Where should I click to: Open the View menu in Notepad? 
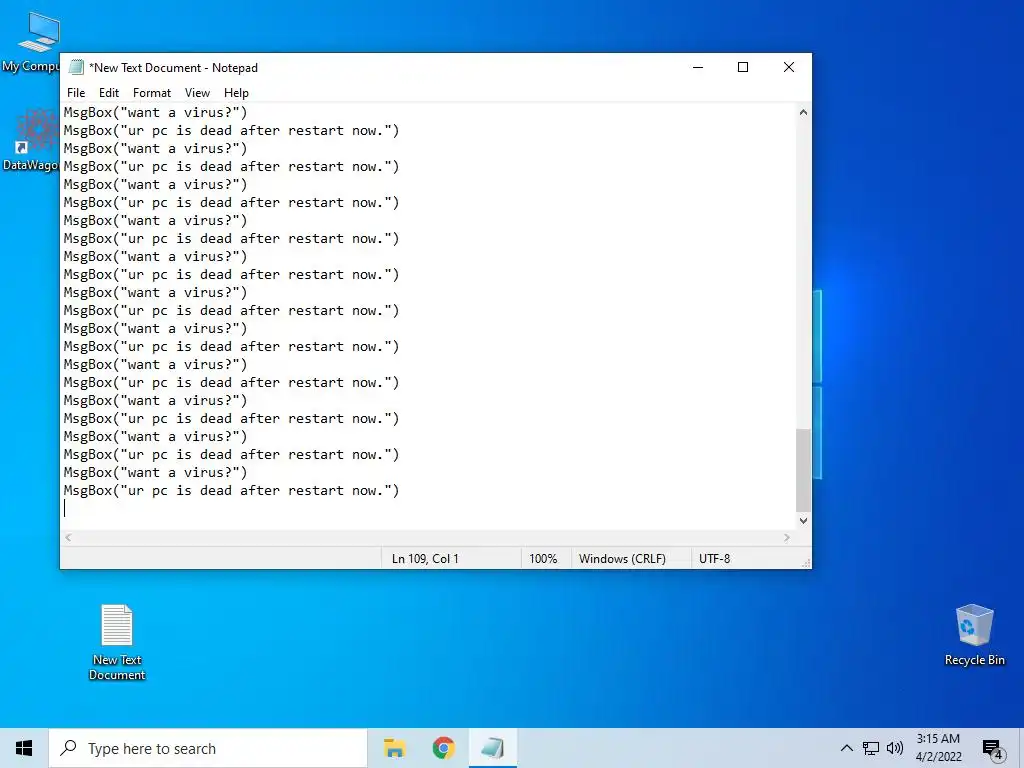tap(197, 93)
